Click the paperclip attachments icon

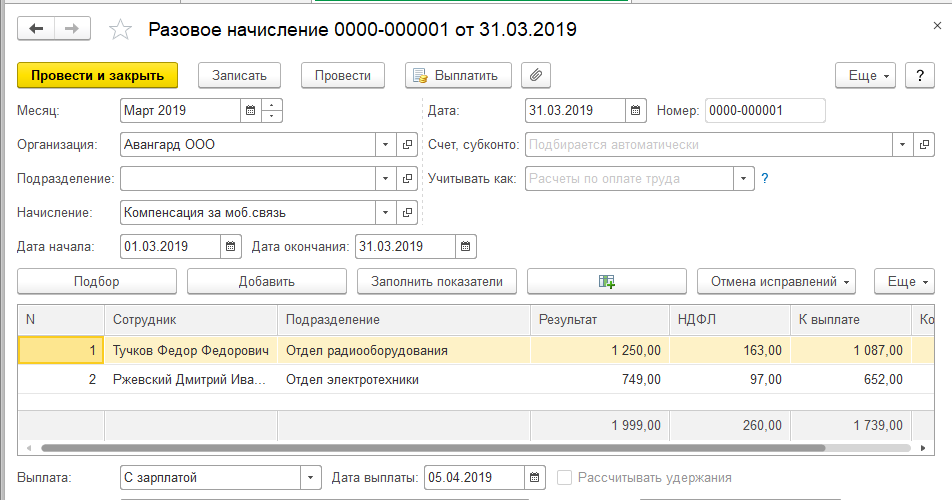(x=536, y=75)
